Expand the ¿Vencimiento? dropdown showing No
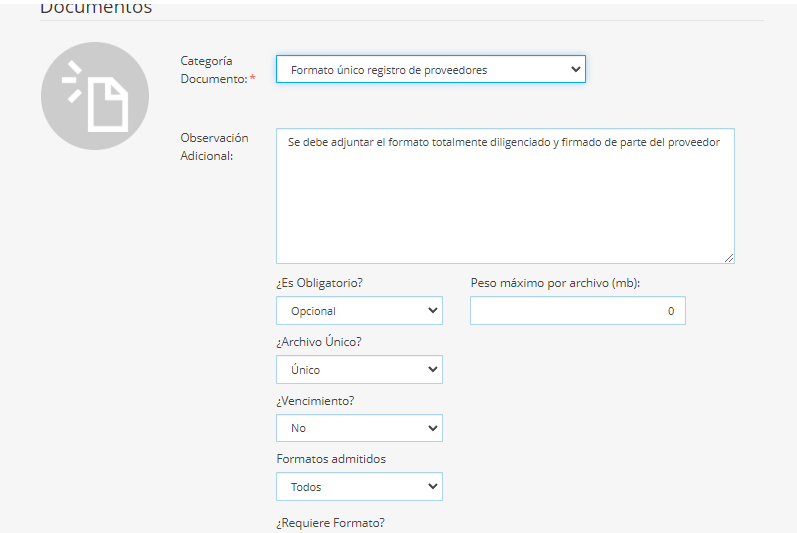The width and height of the screenshot is (797, 533). click(359, 428)
